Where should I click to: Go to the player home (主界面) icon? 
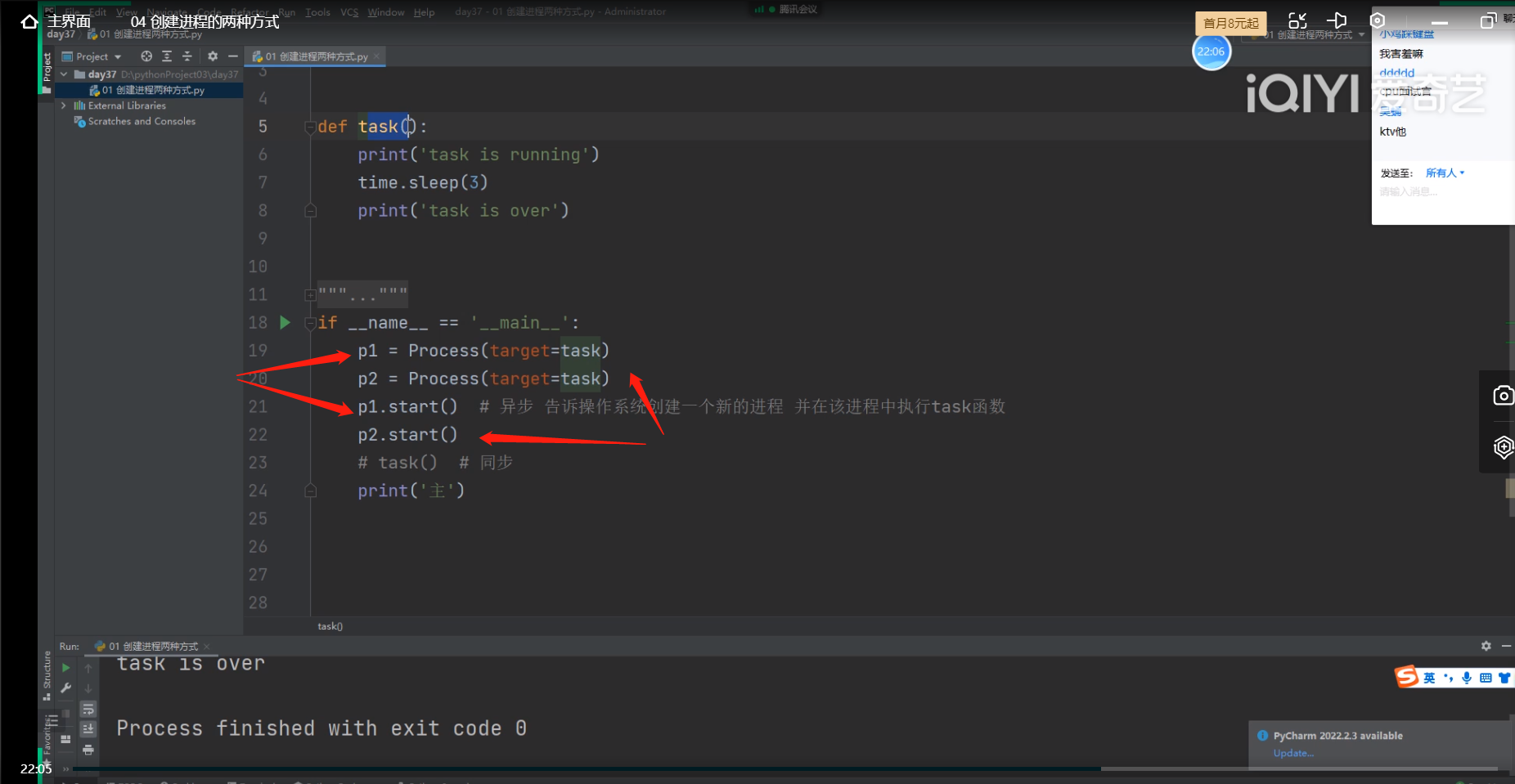click(29, 22)
